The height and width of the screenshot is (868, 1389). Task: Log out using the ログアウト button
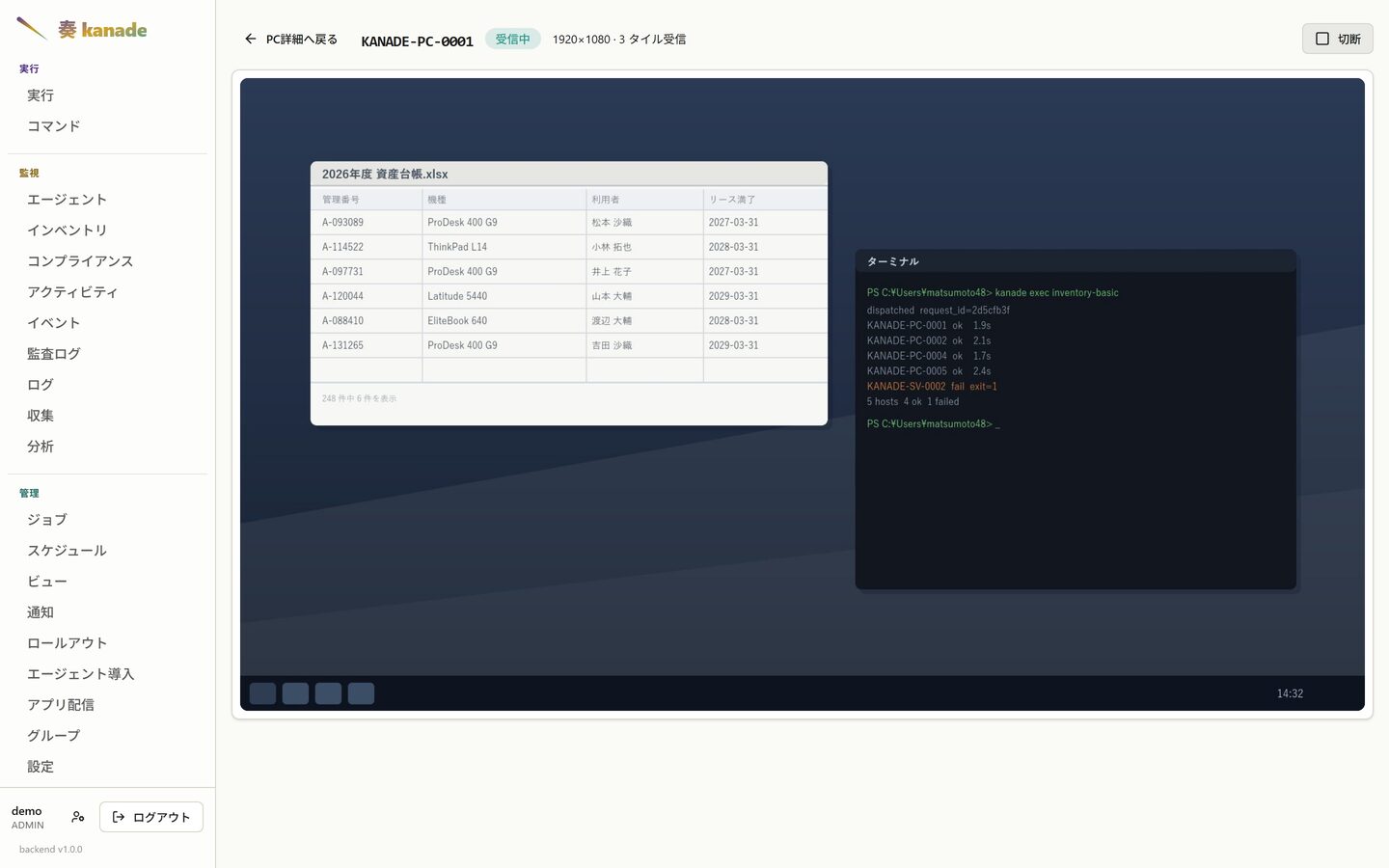[151, 817]
